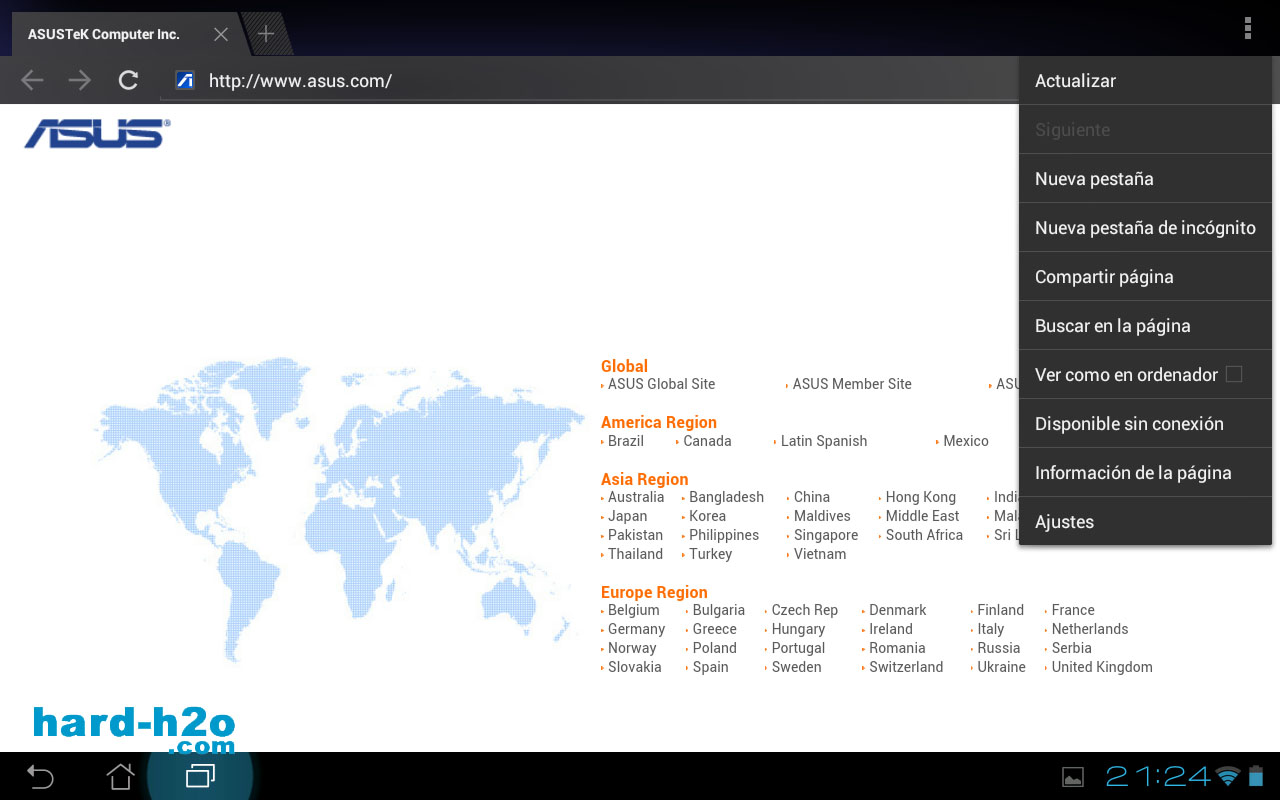Open the Latin Spanish site link
Screen dimensions: 1280x800
click(x=824, y=441)
